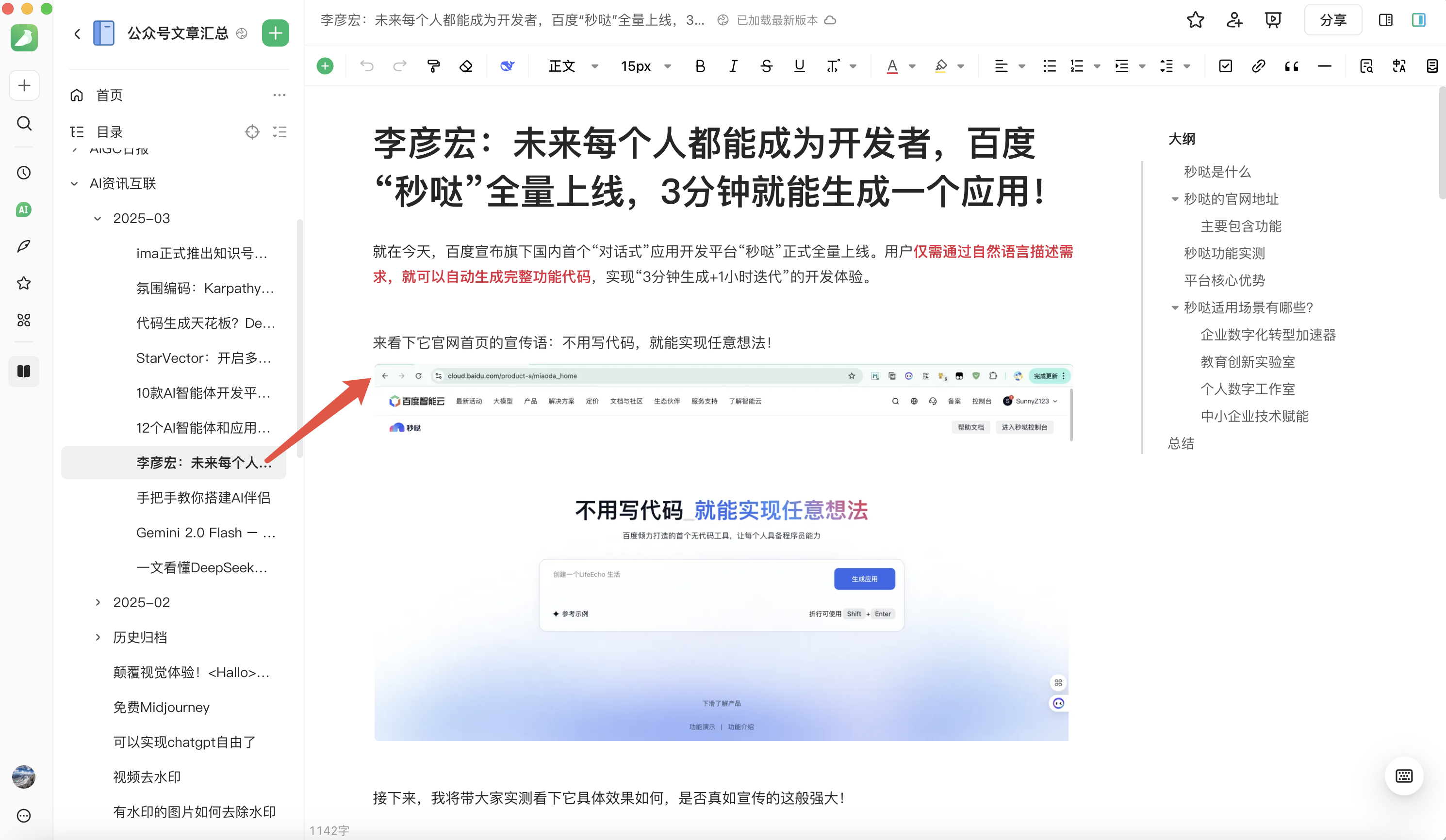The image size is (1446, 840).
Task: Open 首页 in the sidebar
Action: coord(109,95)
